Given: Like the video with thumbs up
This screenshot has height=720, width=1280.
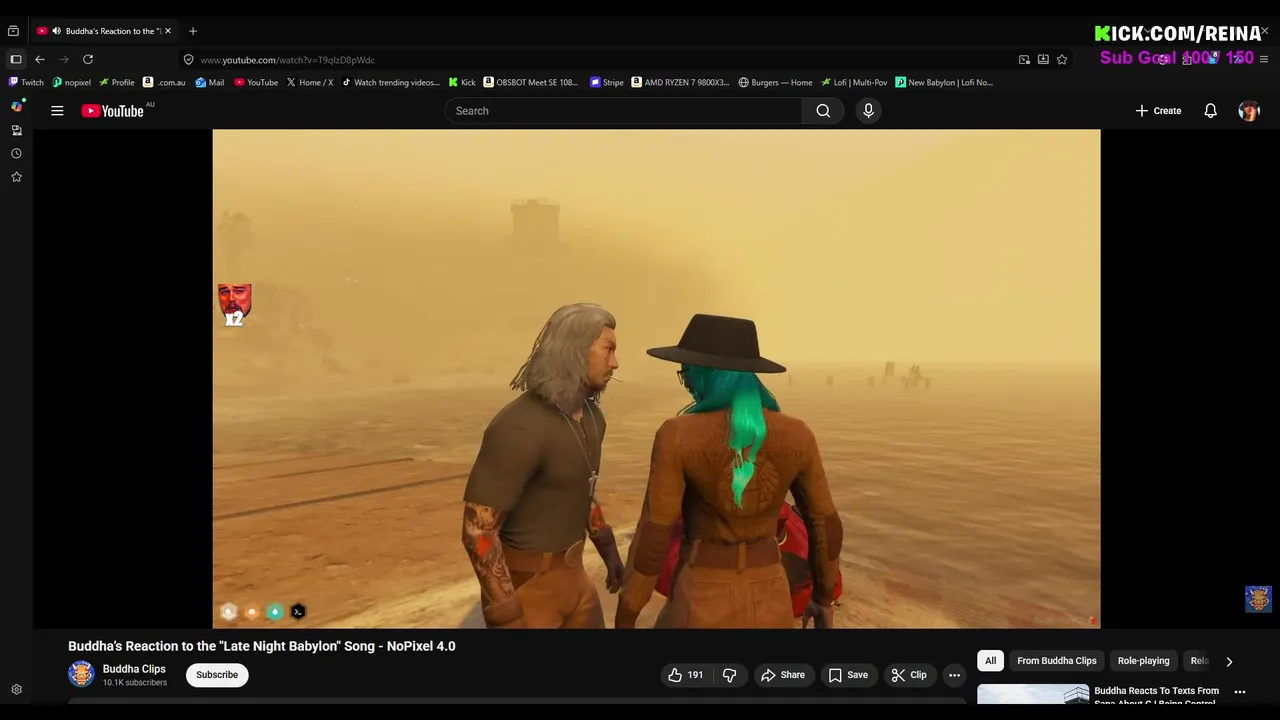Looking at the screenshot, I should tap(686, 675).
